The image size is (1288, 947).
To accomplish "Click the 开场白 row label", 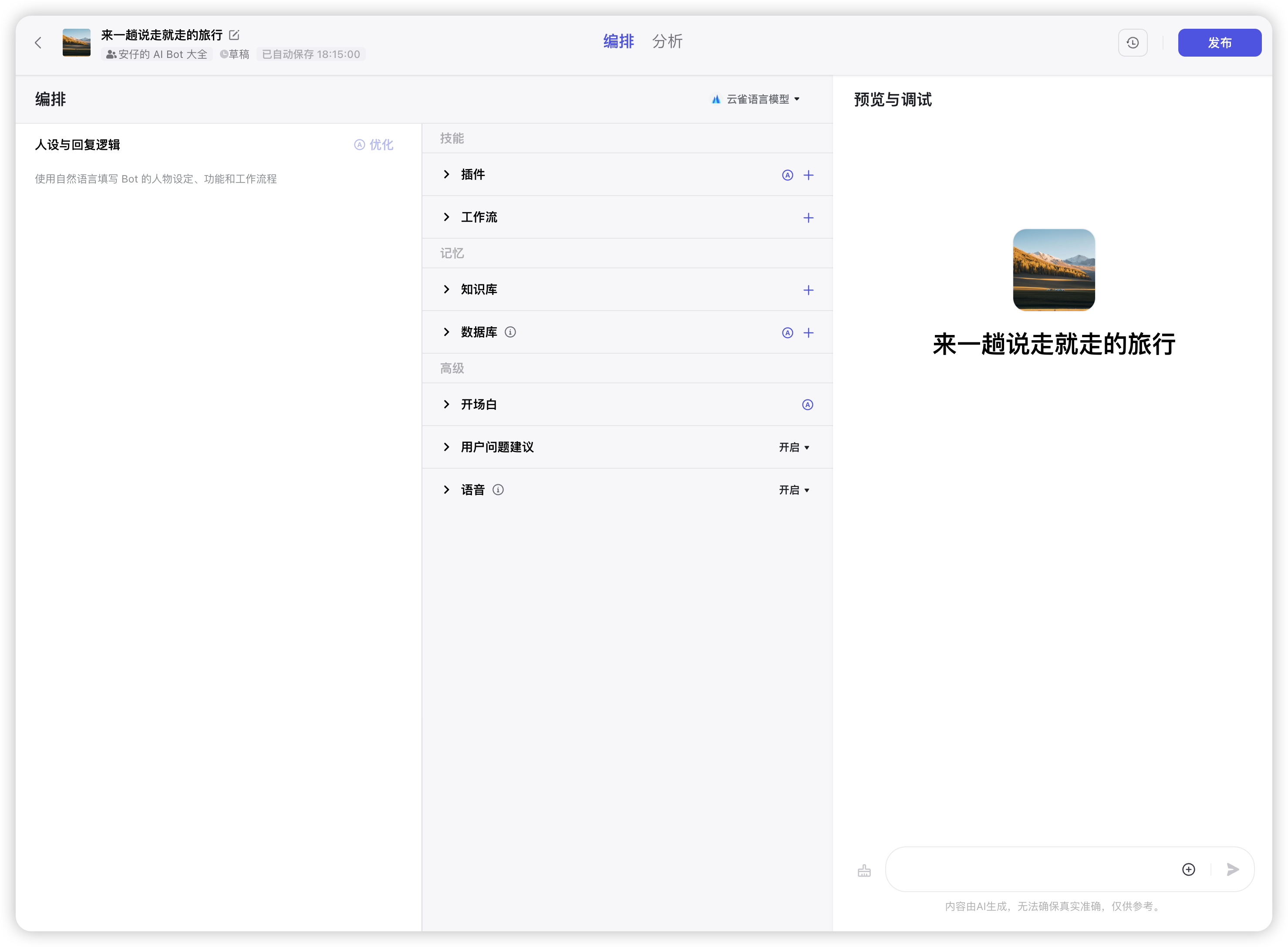I will [479, 404].
